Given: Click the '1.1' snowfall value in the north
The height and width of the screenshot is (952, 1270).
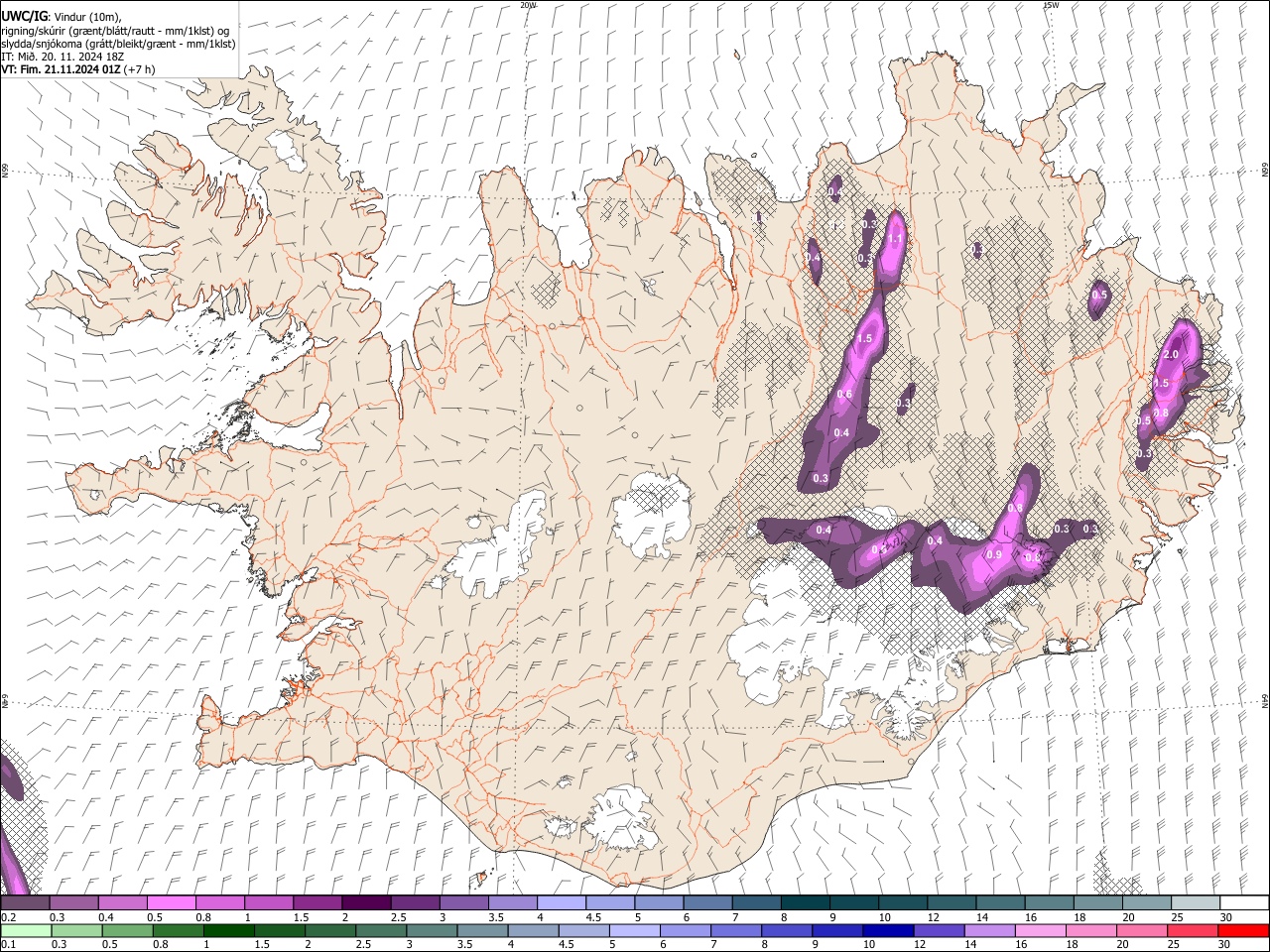Looking at the screenshot, I should click(895, 239).
